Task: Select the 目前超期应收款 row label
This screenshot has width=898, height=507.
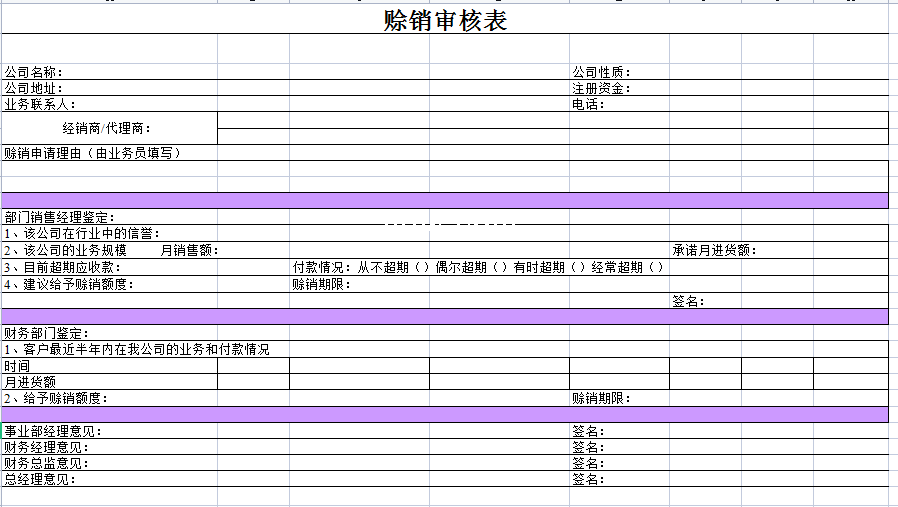Action: tap(61, 267)
